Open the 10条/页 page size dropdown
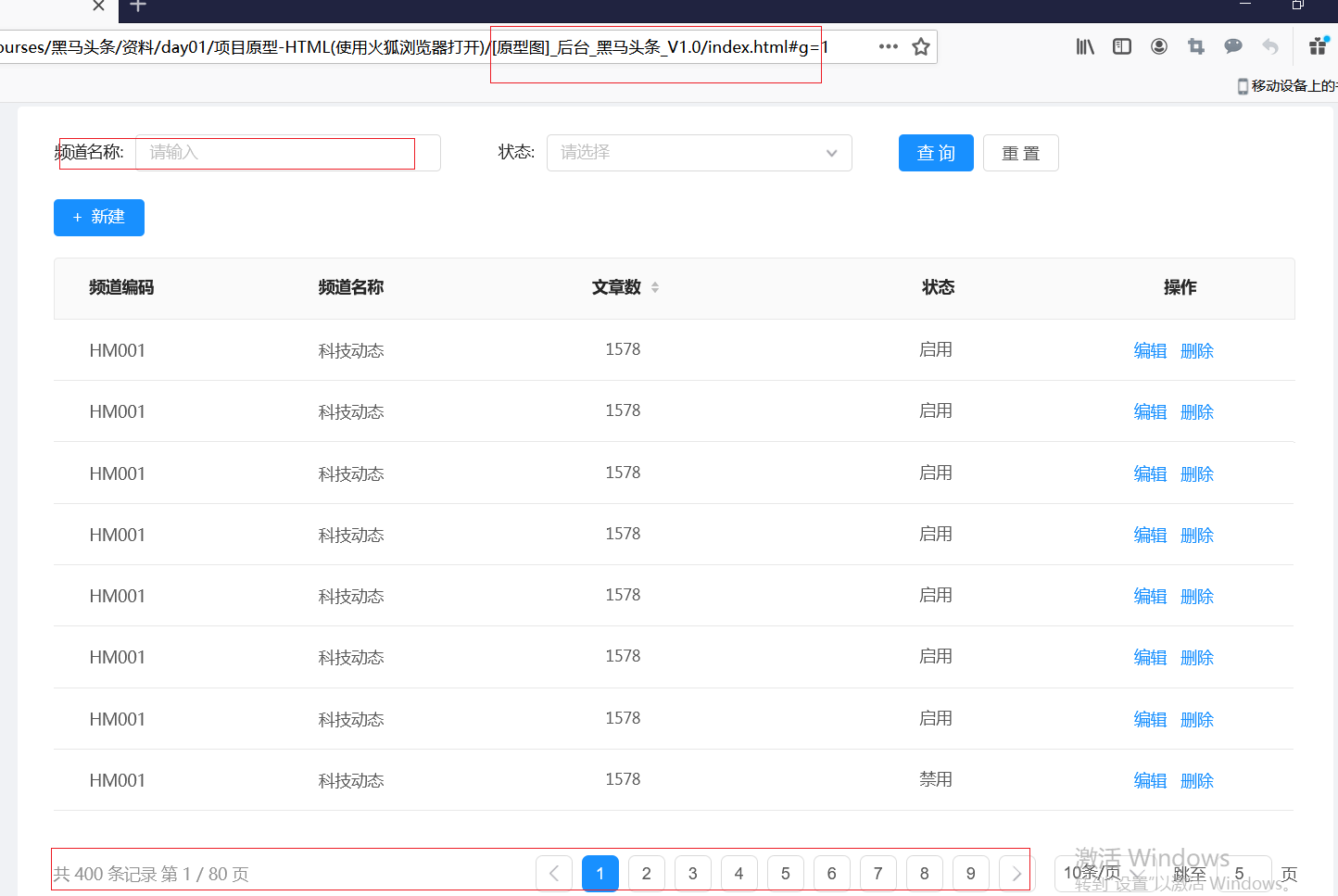 (x=1107, y=874)
